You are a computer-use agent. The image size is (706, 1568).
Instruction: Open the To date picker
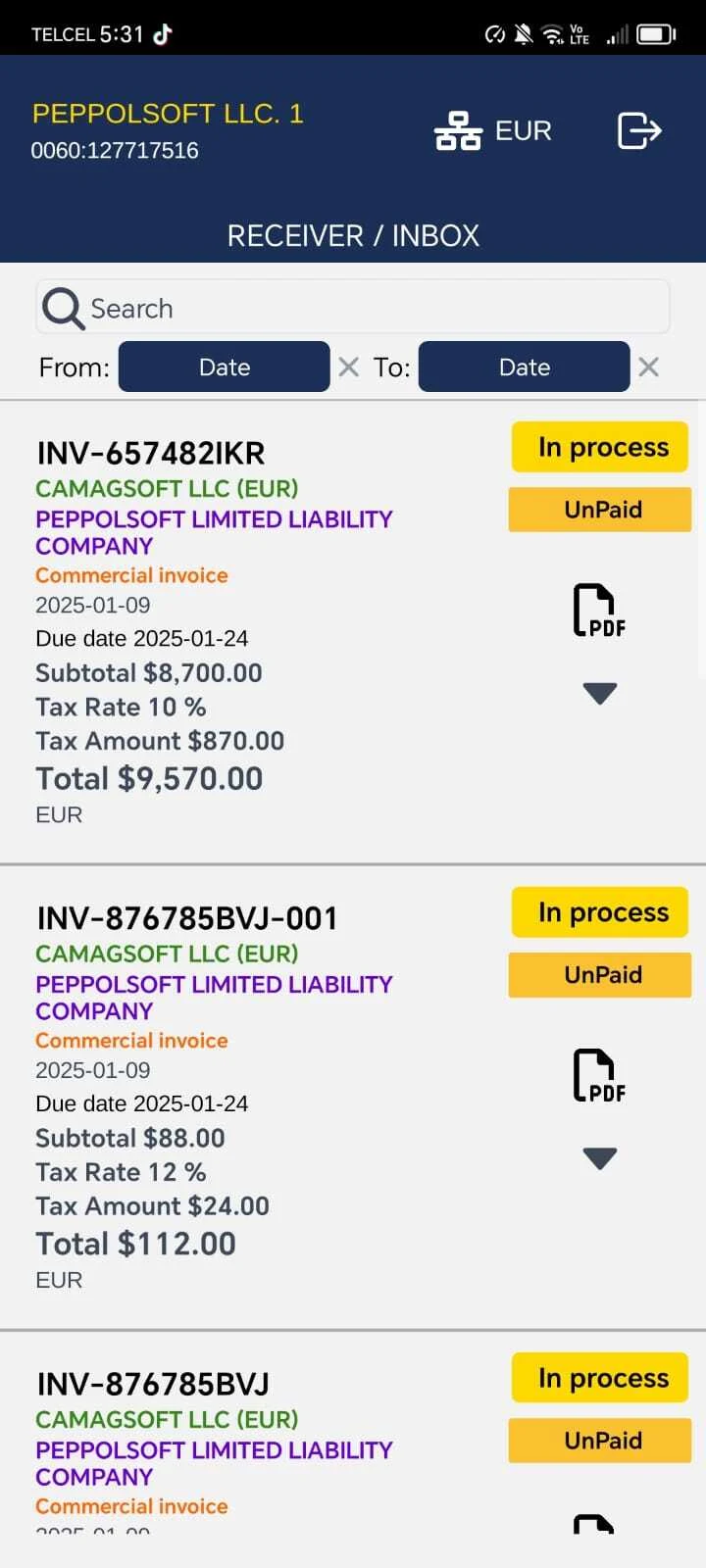click(x=525, y=367)
